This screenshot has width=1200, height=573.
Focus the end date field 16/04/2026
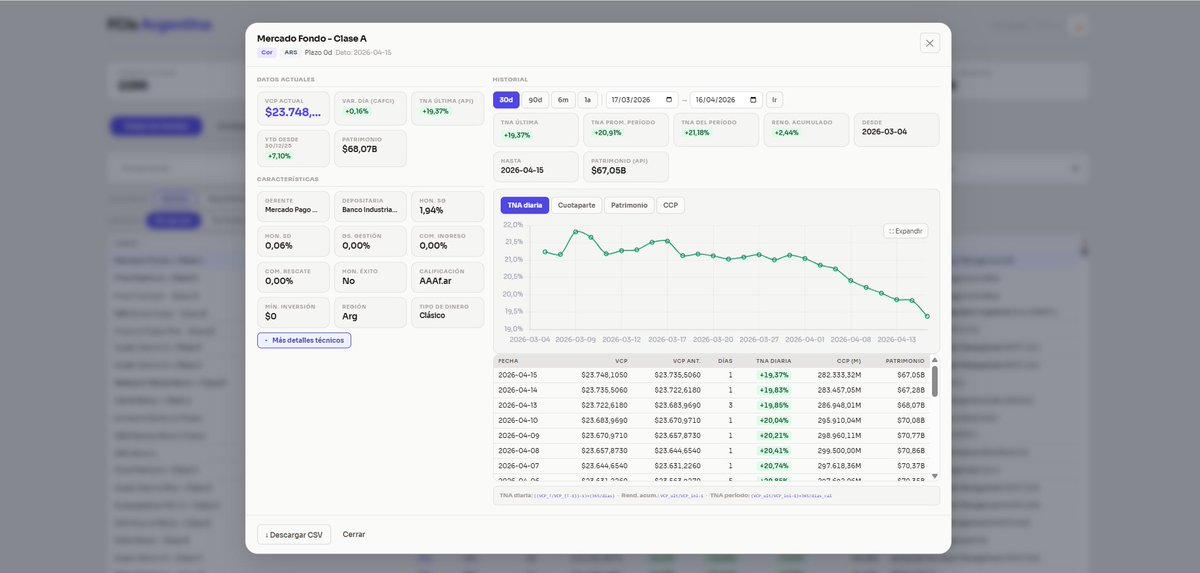(726, 100)
